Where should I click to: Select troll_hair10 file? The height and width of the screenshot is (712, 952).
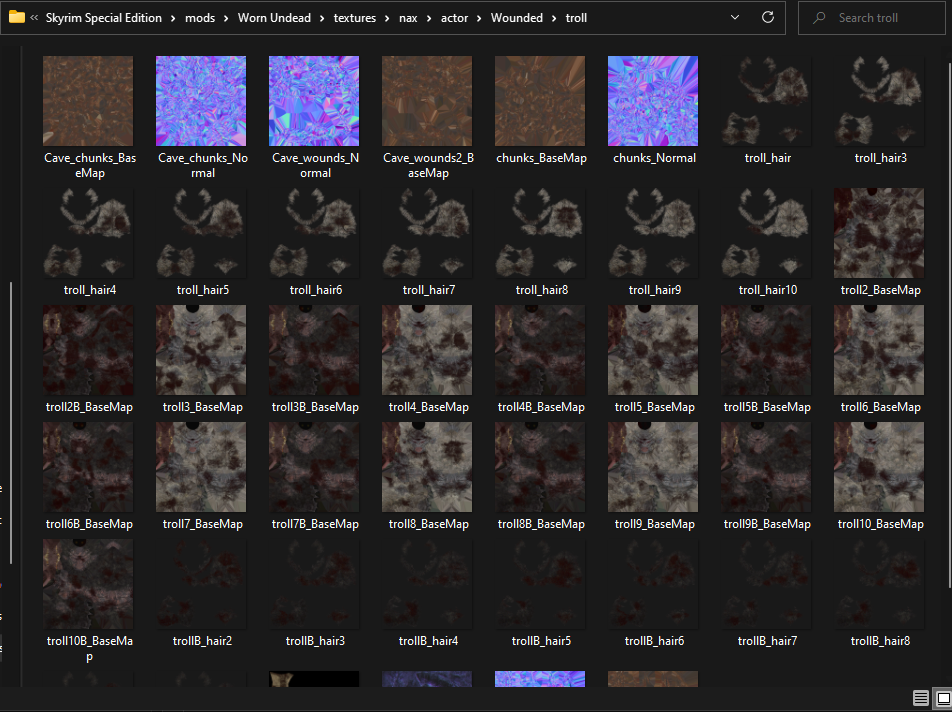click(x=766, y=242)
